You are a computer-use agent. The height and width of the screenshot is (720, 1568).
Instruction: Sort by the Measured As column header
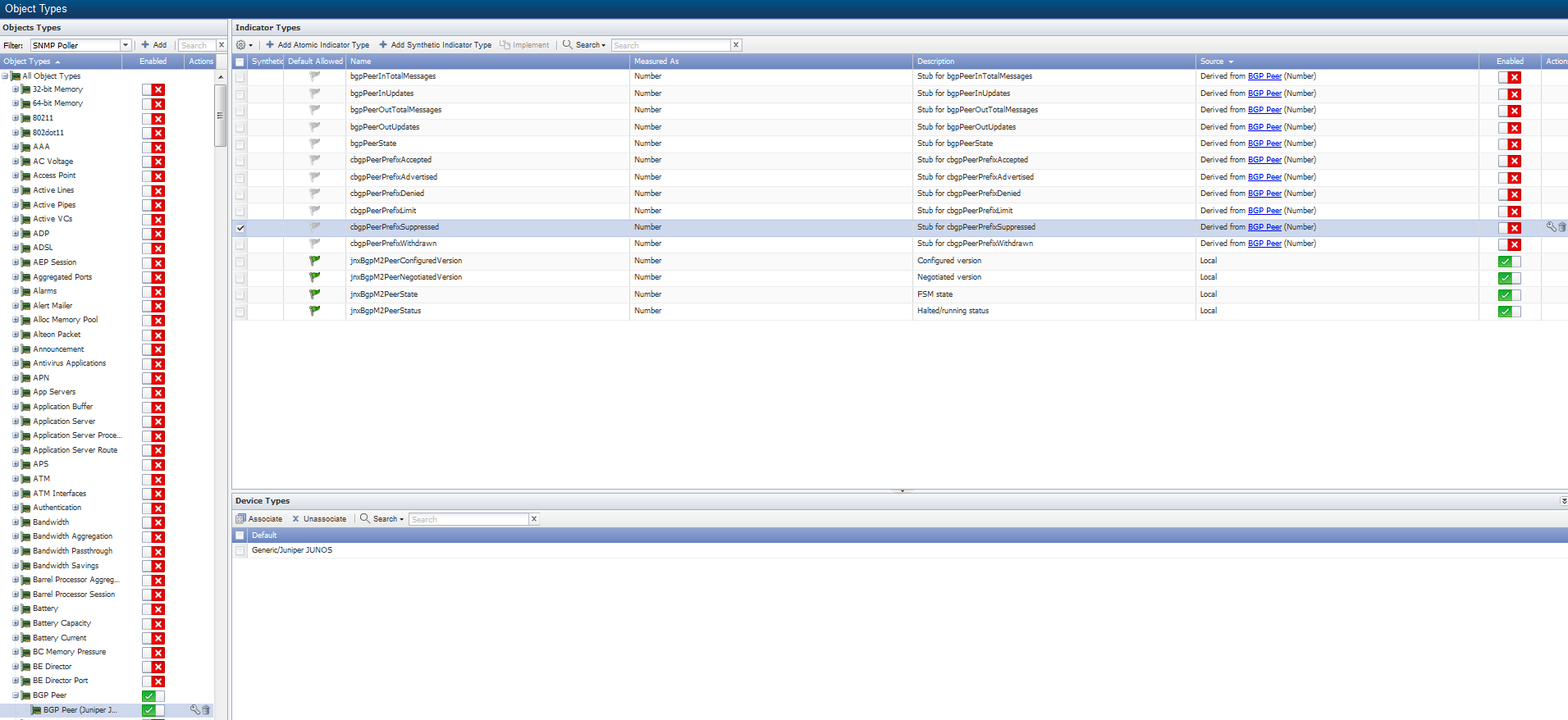point(771,62)
